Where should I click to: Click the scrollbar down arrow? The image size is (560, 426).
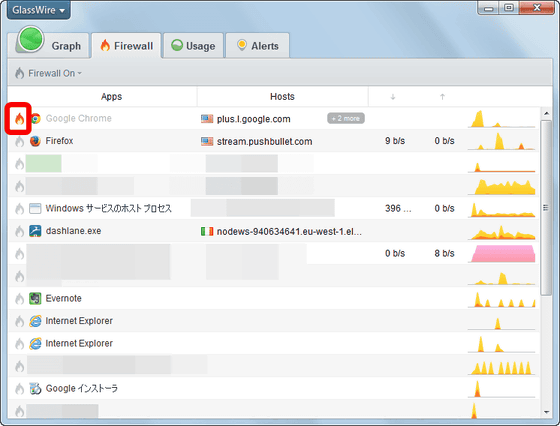546,412
